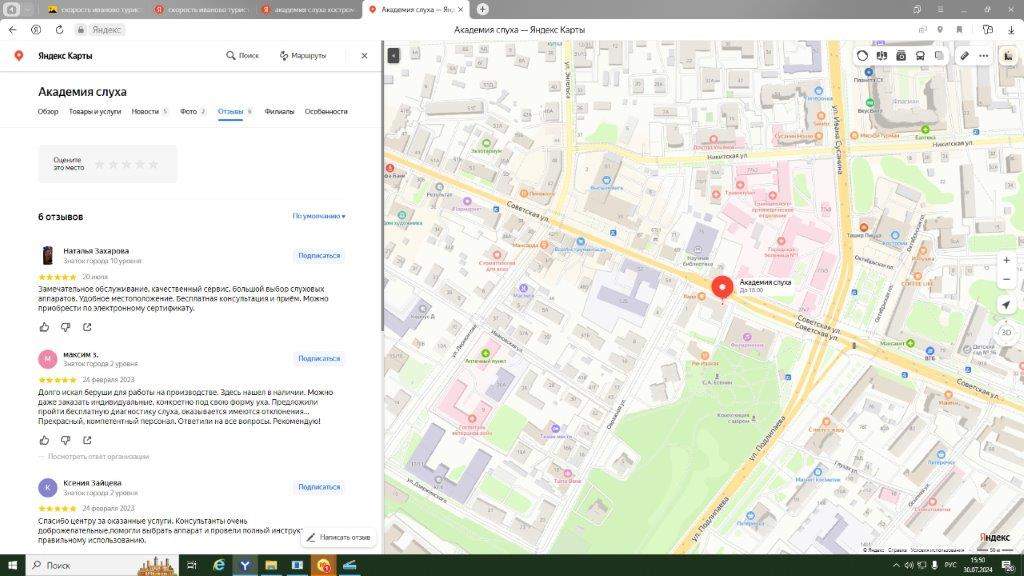Screen dimensions: 1024x576
Task: Show public transport on the map
Action: (919, 56)
